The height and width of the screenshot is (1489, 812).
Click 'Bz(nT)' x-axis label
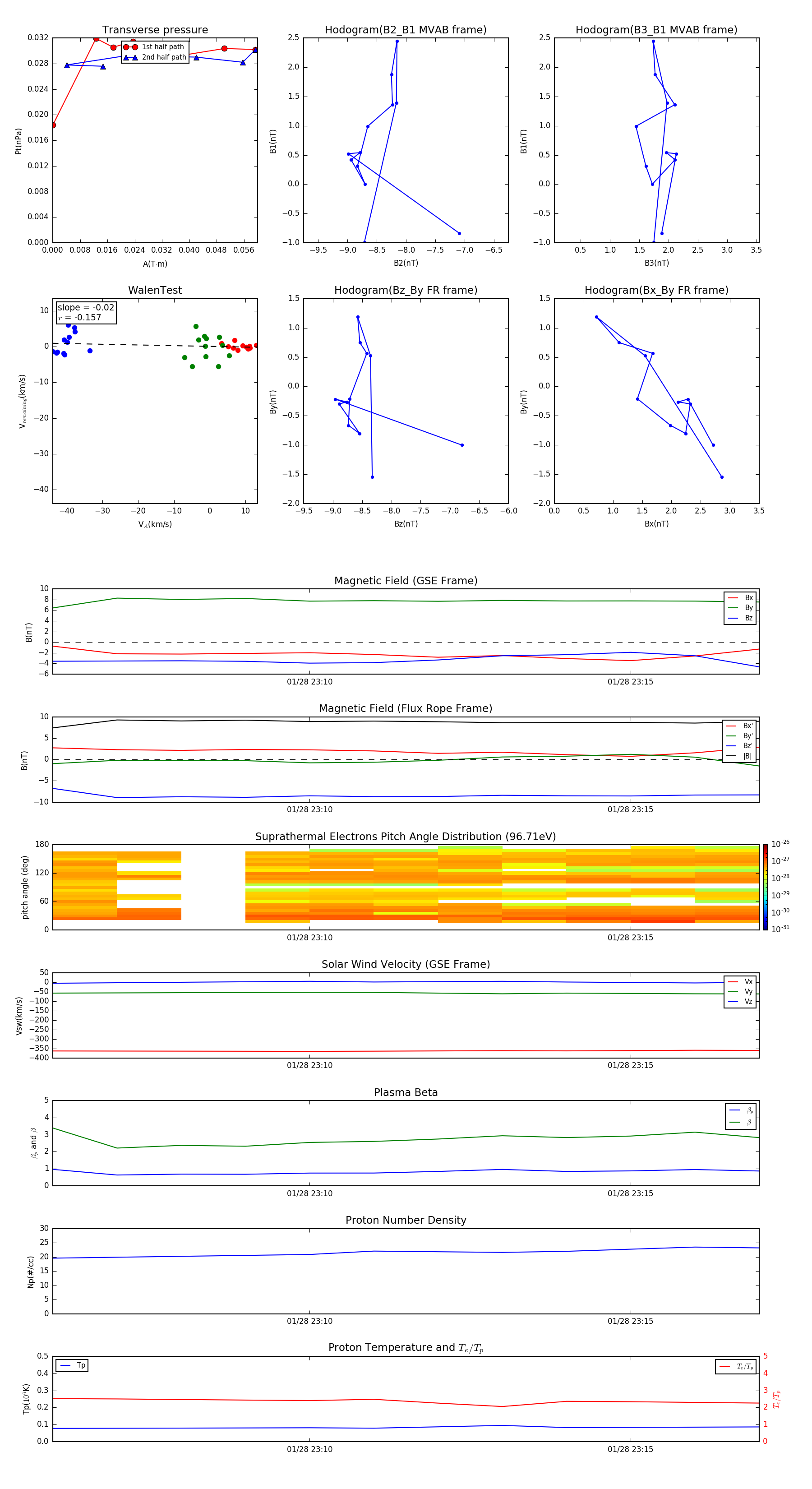pos(406,524)
